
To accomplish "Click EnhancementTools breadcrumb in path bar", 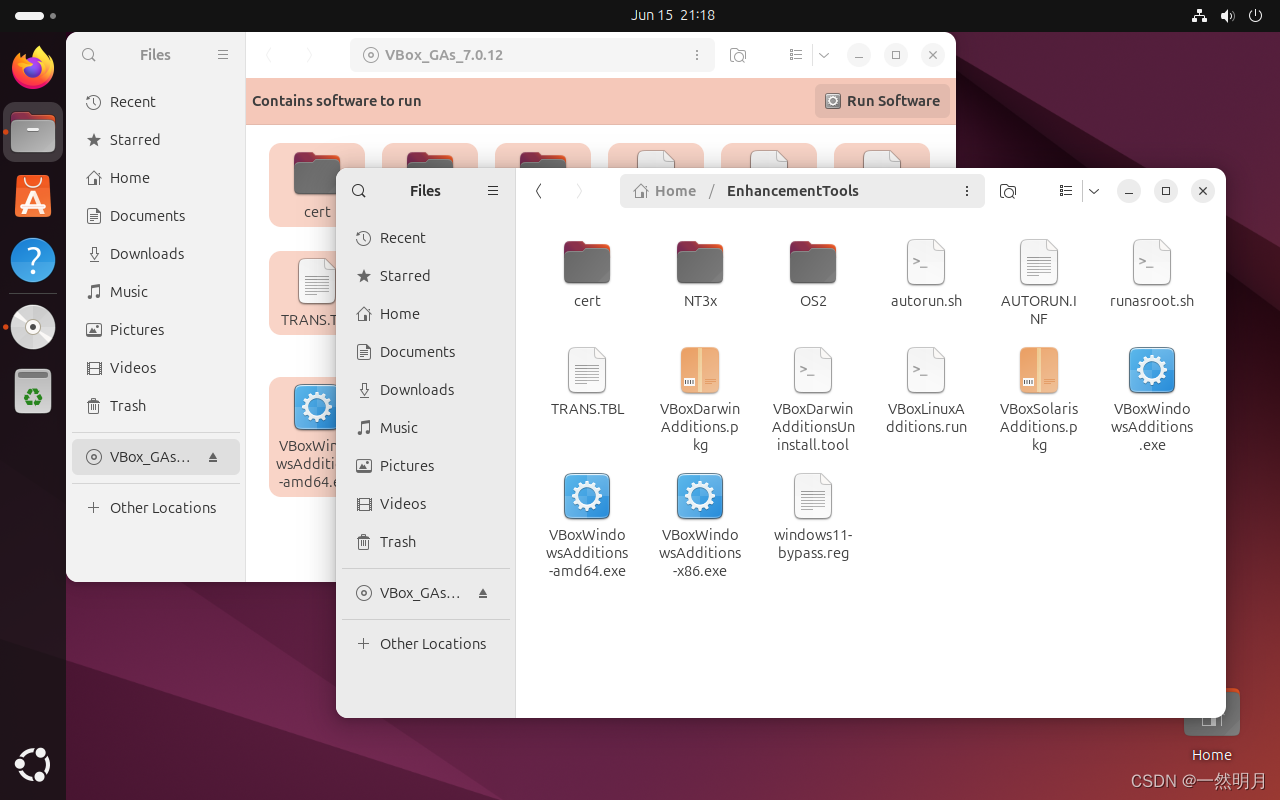I will [x=793, y=191].
